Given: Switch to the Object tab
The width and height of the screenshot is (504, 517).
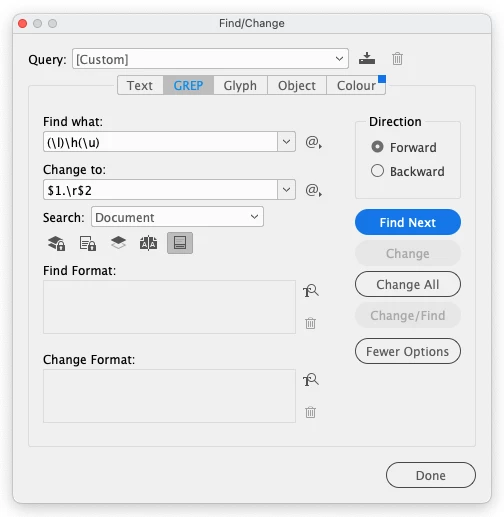Looking at the screenshot, I should tap(297, 85).
